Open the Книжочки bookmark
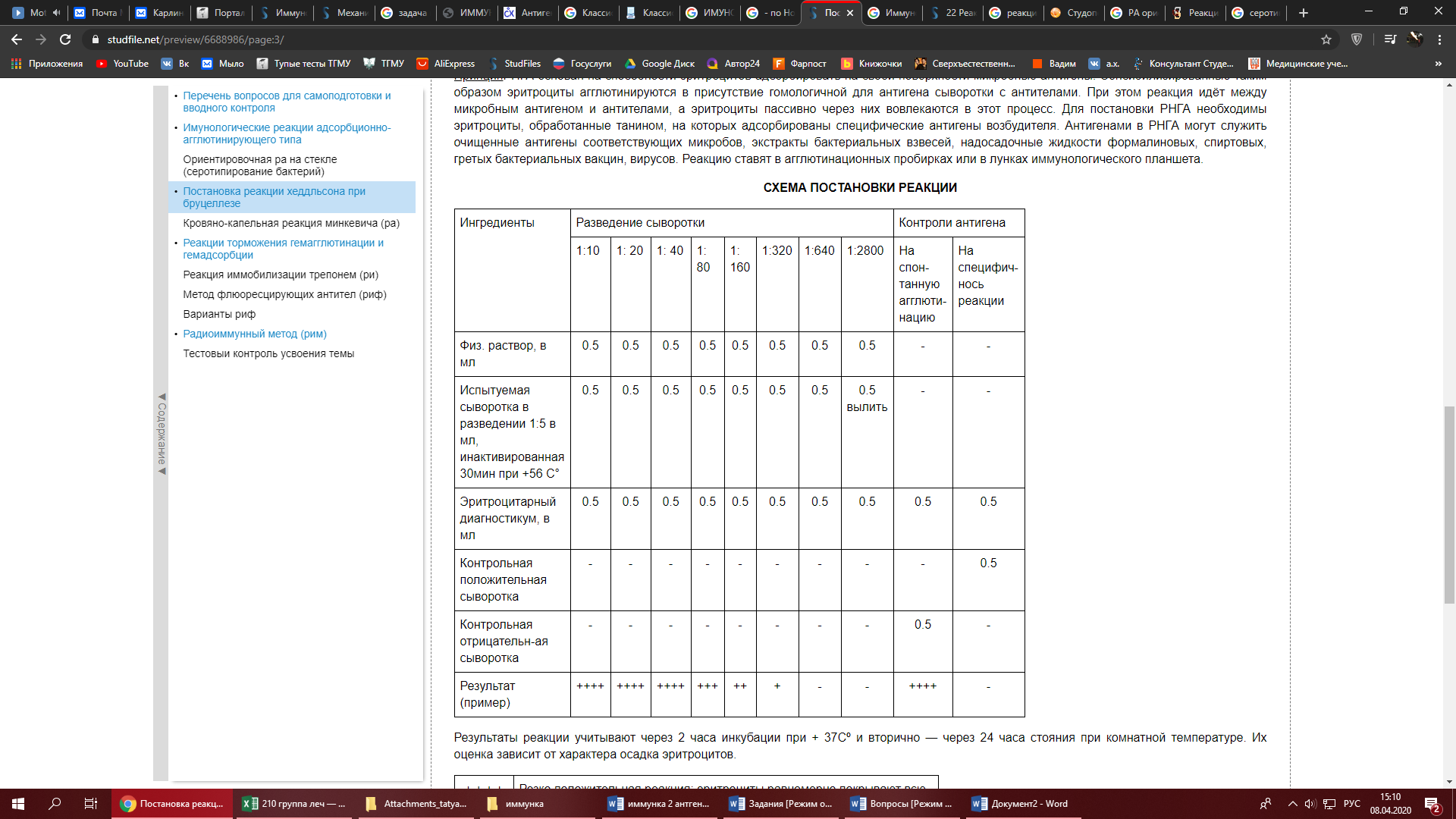The width and height of the screenshot is (1456, 819). pyautogui.click(x=871, y=64)
